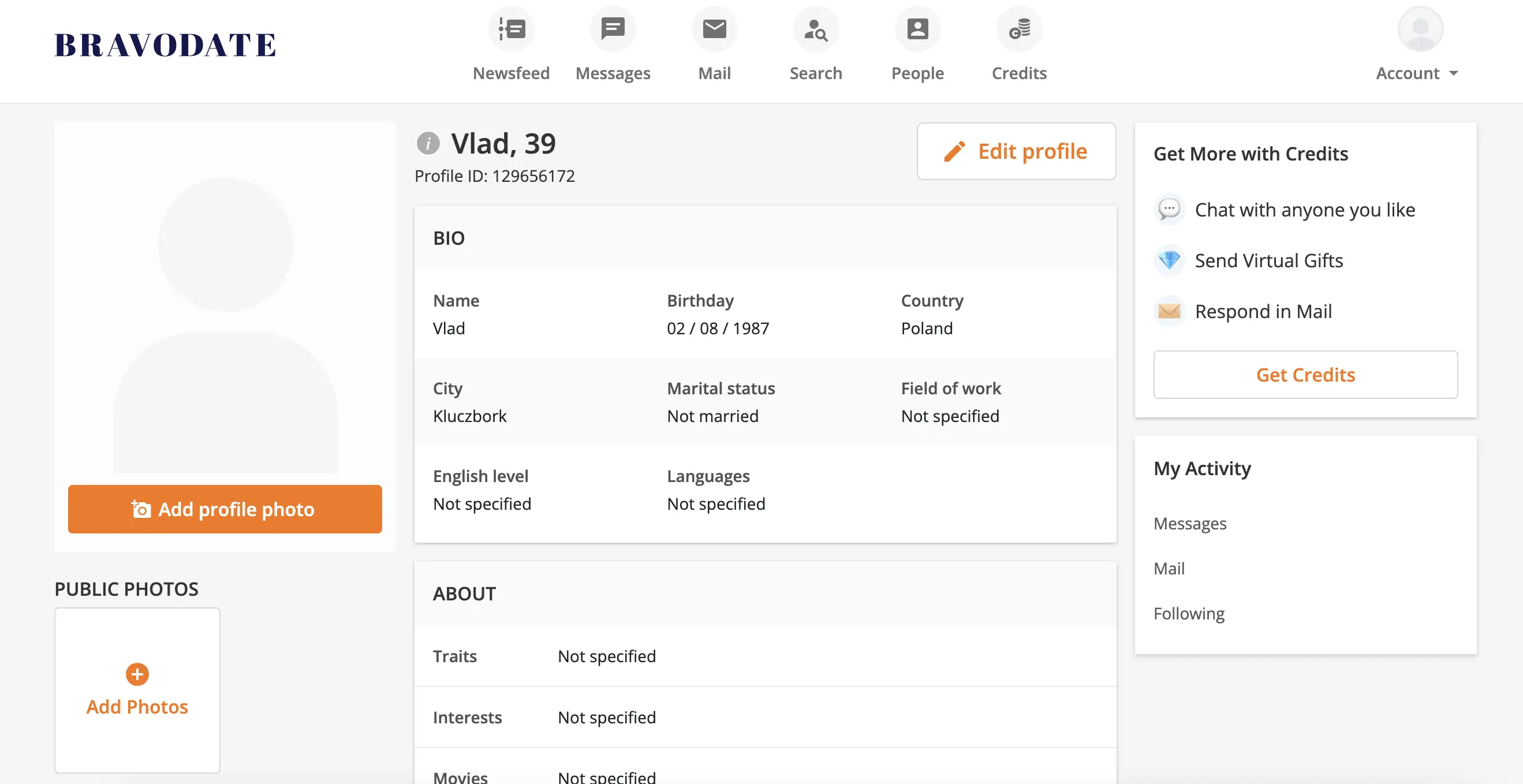Click the Messages chat bubble icon
This screenshot has width=1523, height=784.
pyautogui.click(x=613, y=29)
